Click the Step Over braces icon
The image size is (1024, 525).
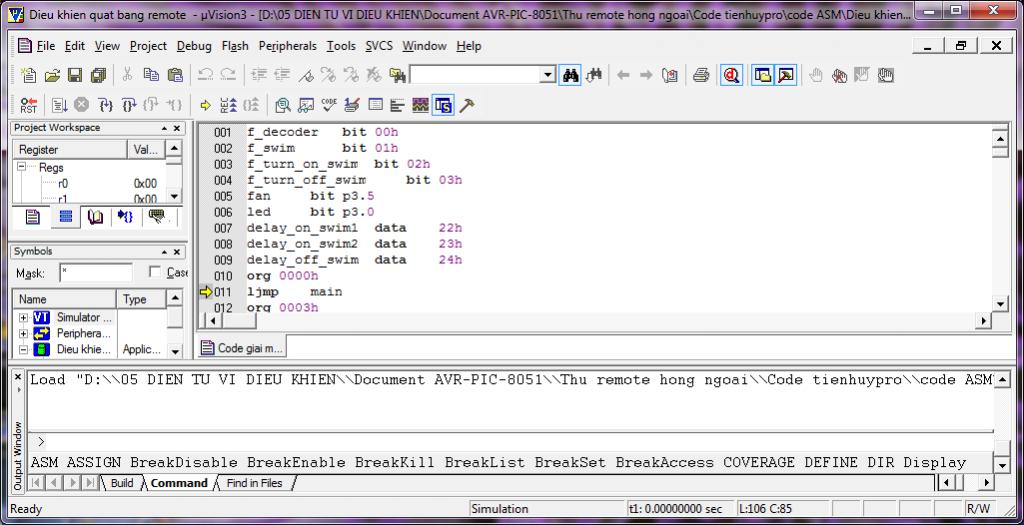(x=129, y=105)
